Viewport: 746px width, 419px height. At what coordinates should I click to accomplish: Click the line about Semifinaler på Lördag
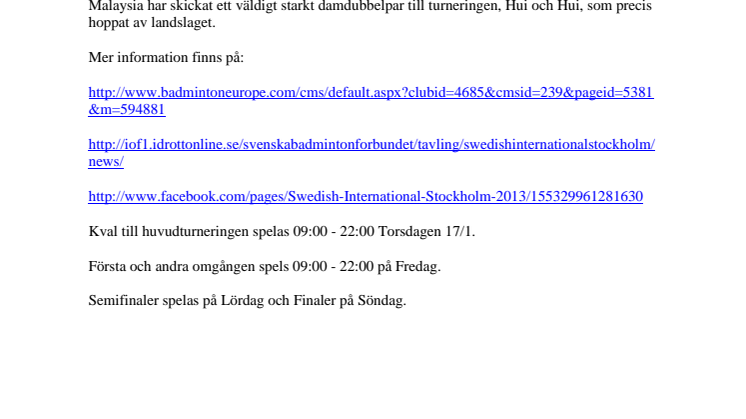[247, 301]
